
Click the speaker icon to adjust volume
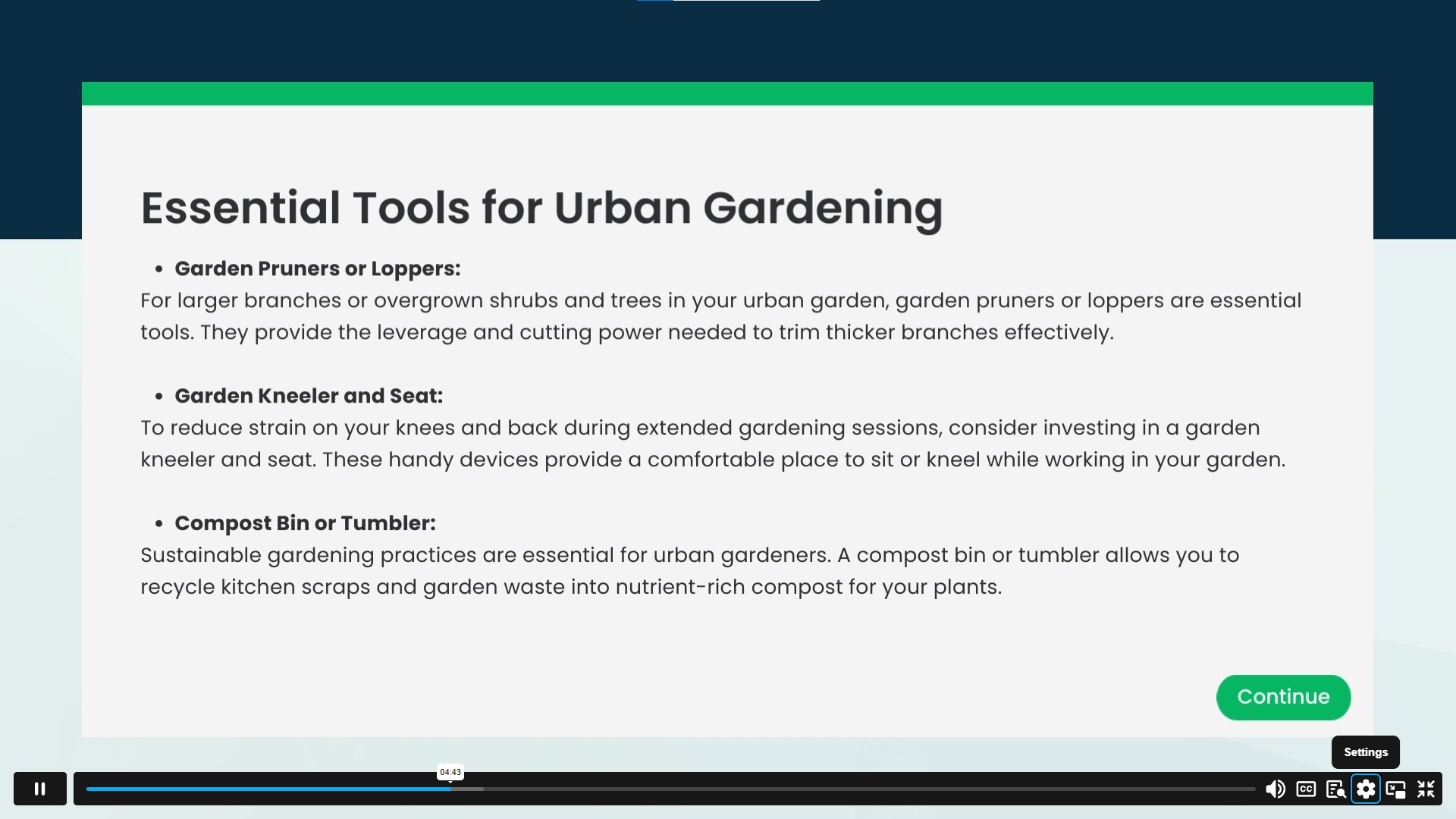tap(1276, 789)
